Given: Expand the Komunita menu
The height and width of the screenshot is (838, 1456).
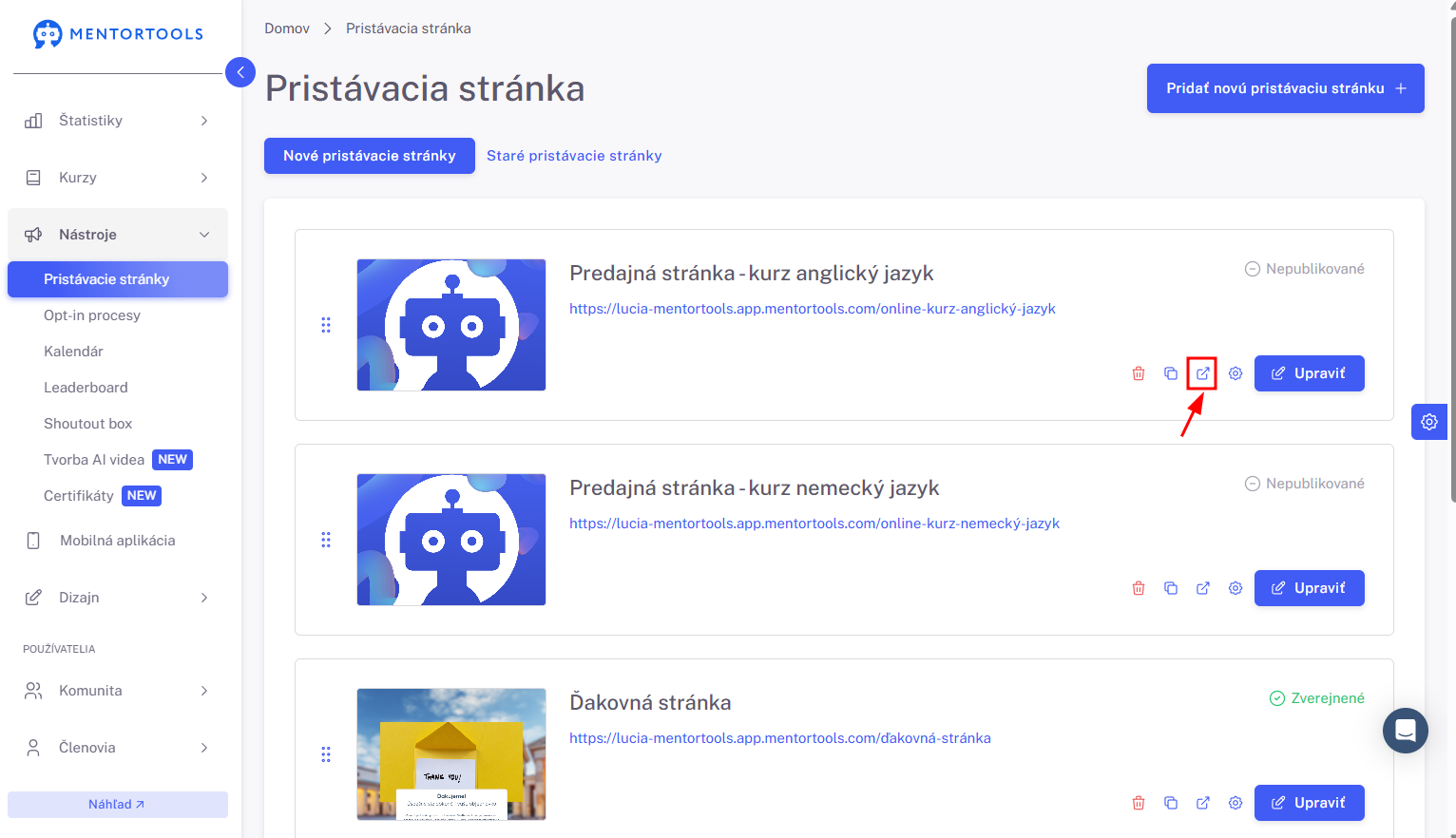Looking at the screenshot, I should pyautogui.click(x=118, y=691).
